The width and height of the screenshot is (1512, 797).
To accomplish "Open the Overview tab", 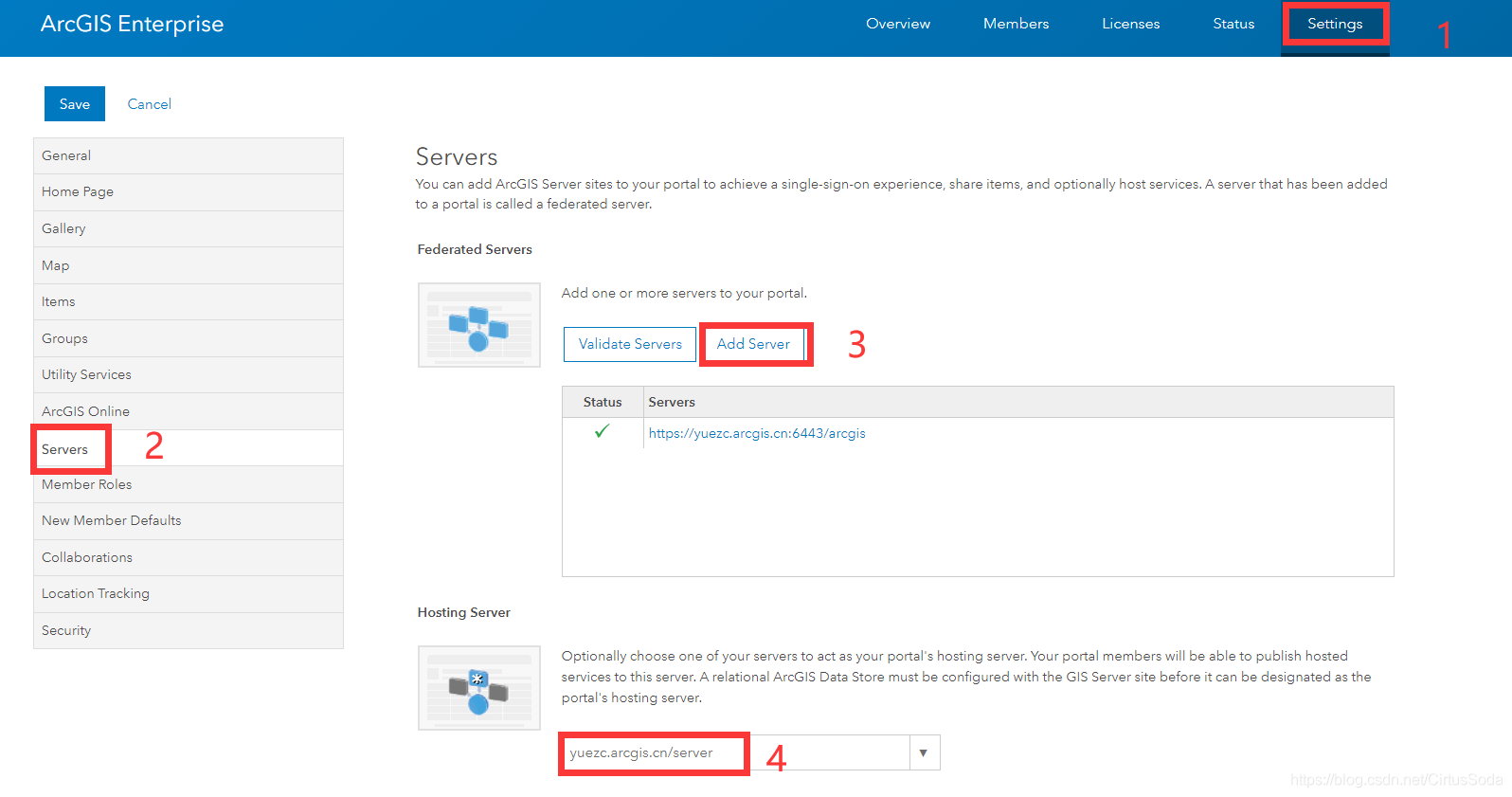I will pyautogui.click(x=898, y=24).
